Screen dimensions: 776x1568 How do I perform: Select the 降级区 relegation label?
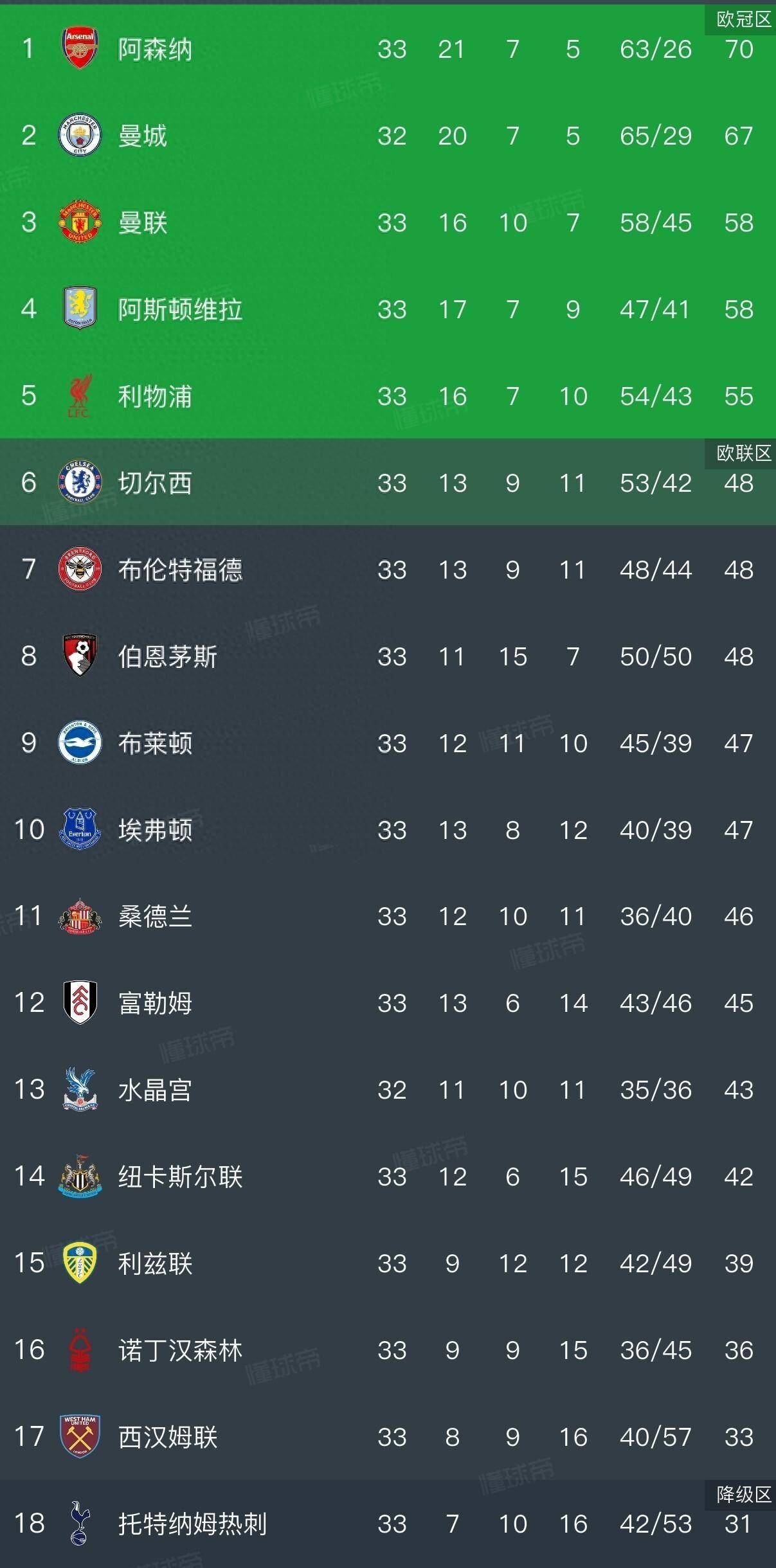[743, 1494]
